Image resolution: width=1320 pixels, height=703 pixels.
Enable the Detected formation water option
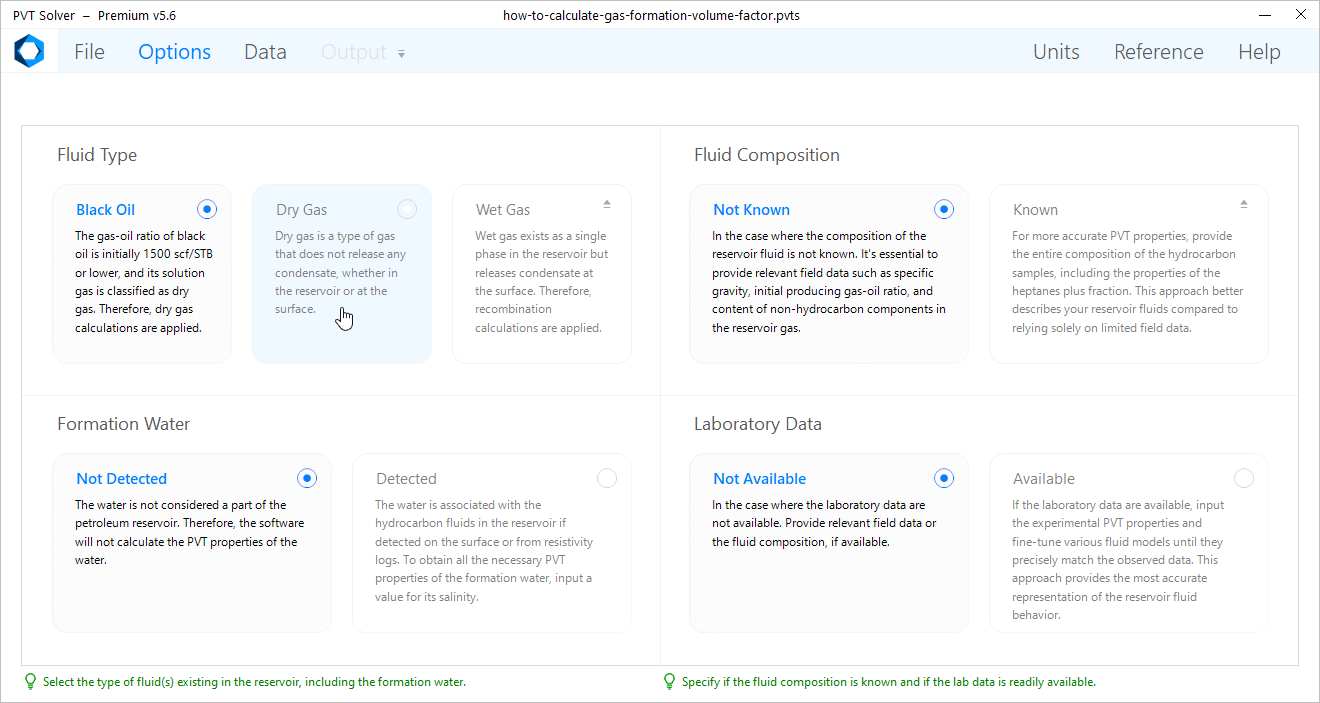(x=607, y=478)
